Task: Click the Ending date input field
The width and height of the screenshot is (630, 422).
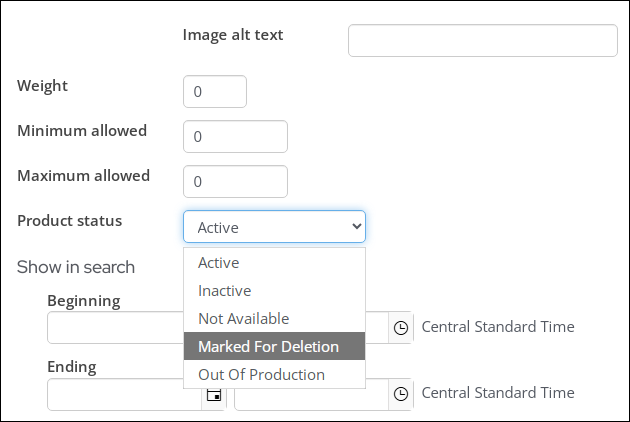Action: (125, 394)
